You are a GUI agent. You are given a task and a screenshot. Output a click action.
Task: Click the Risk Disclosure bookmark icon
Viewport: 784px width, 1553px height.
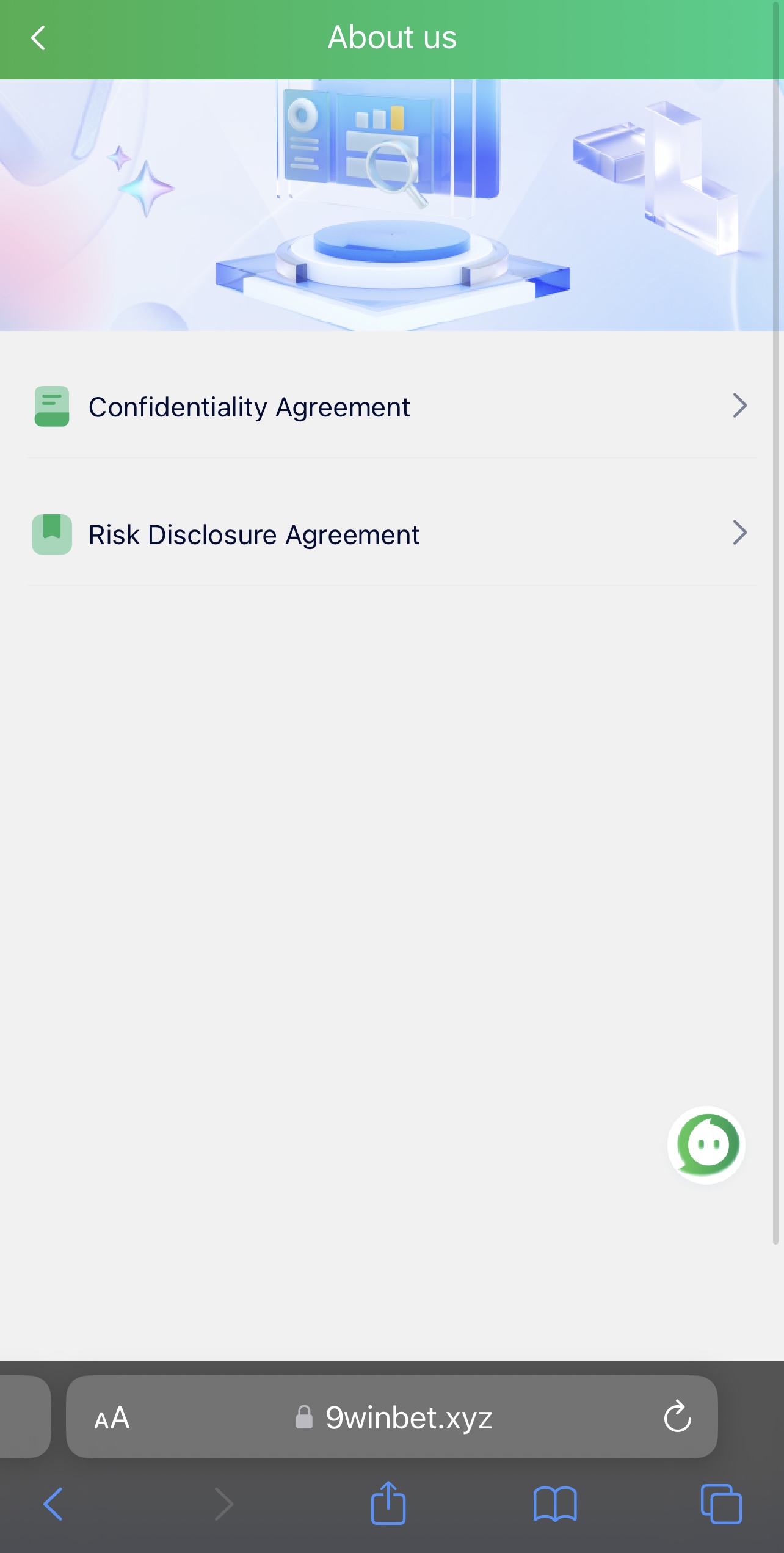tap(52, 534)
